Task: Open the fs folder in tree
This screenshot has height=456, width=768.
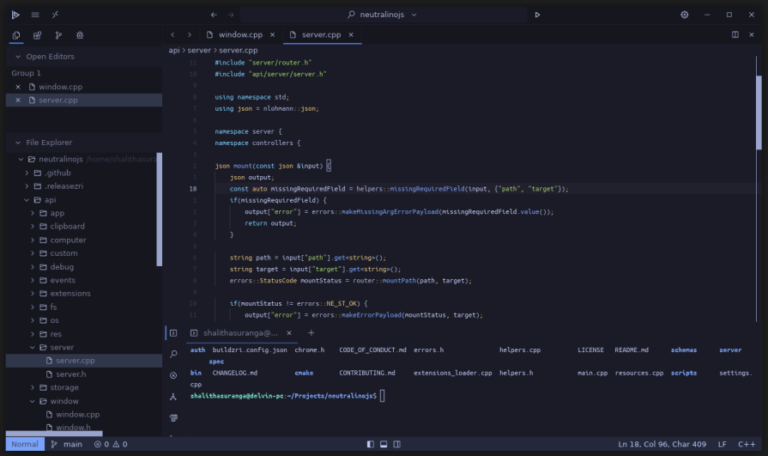Action: 53,307
